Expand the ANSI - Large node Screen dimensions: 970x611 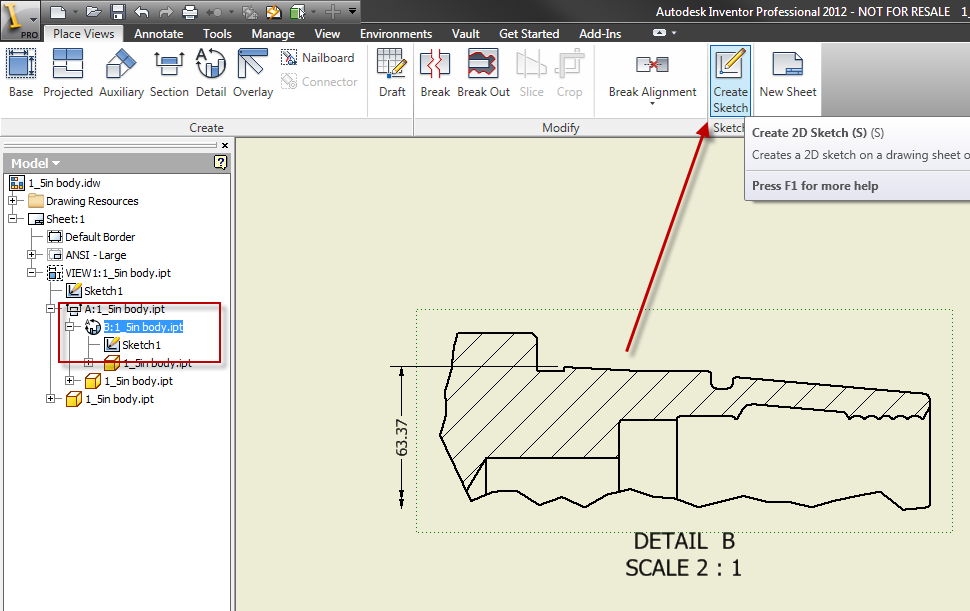32,254
